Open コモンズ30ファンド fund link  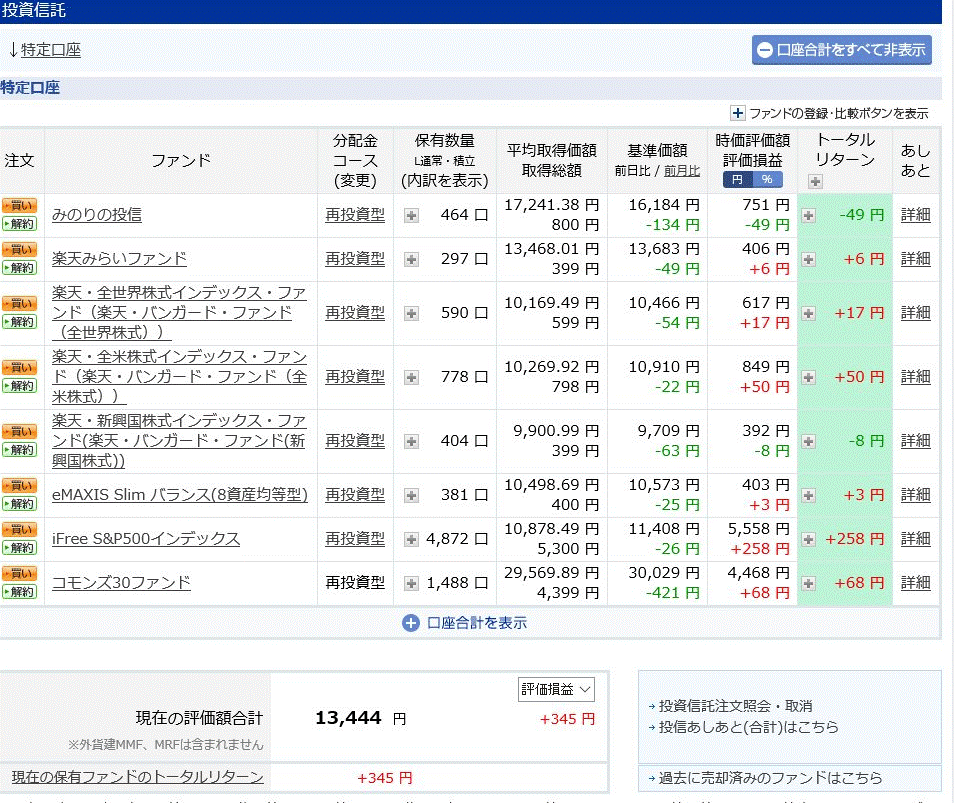tap(121, 583)
